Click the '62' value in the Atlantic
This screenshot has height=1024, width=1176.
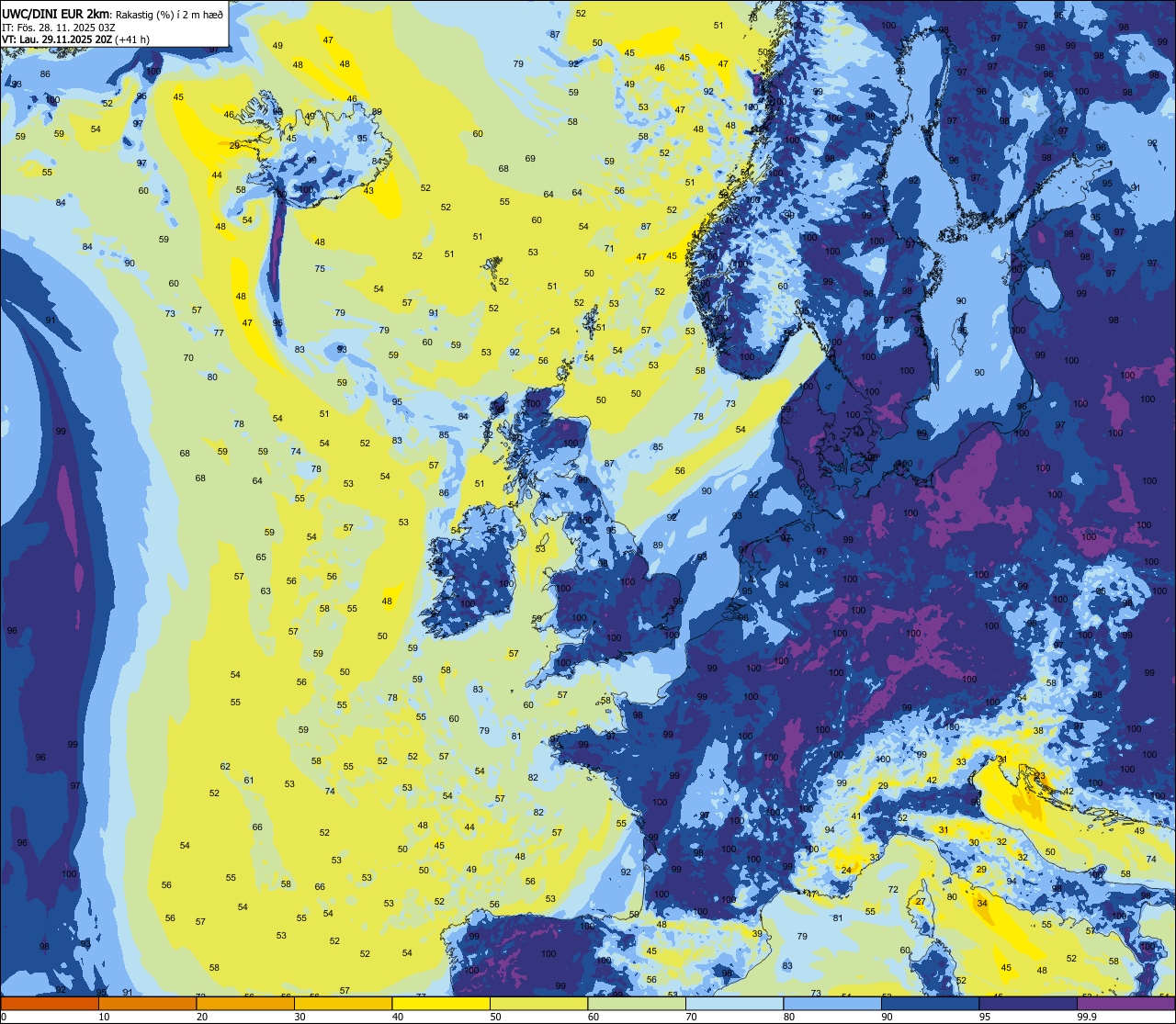point(225,767)
